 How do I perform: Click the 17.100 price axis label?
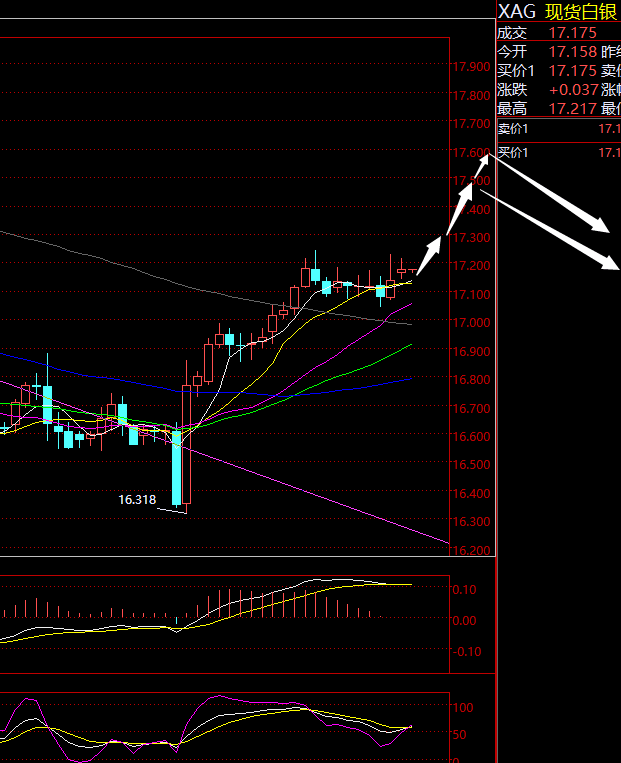[x=471, y=294]
